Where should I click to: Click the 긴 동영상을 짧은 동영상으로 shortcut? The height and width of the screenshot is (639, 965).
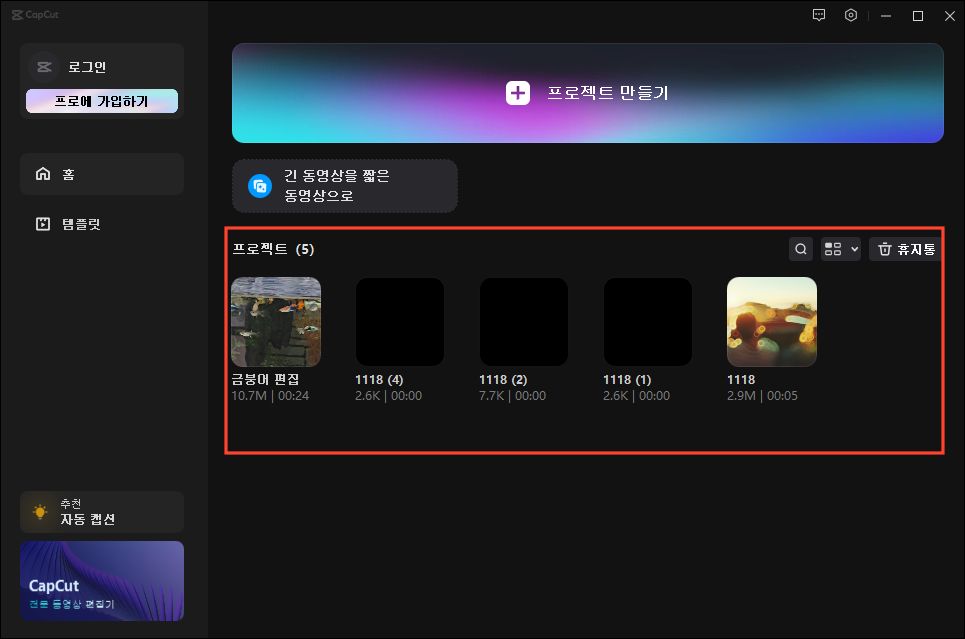tap(344, 186)
